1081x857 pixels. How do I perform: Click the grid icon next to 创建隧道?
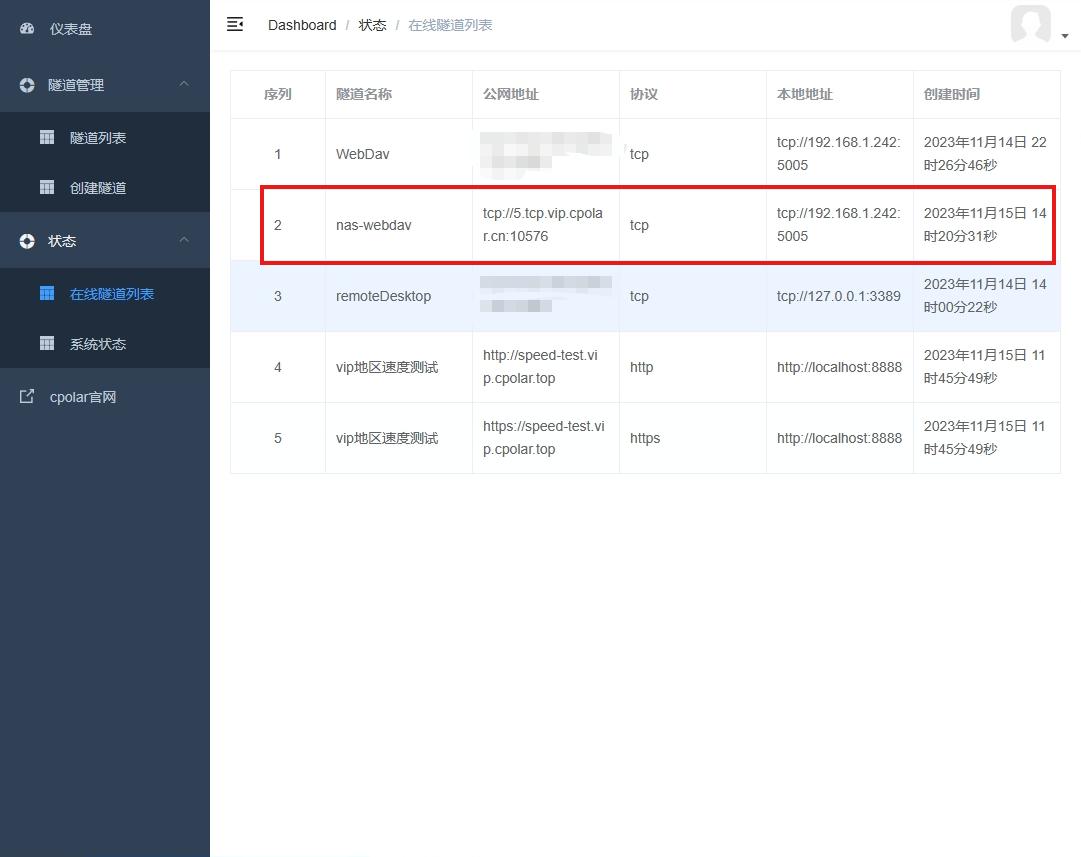pos(47,187)
